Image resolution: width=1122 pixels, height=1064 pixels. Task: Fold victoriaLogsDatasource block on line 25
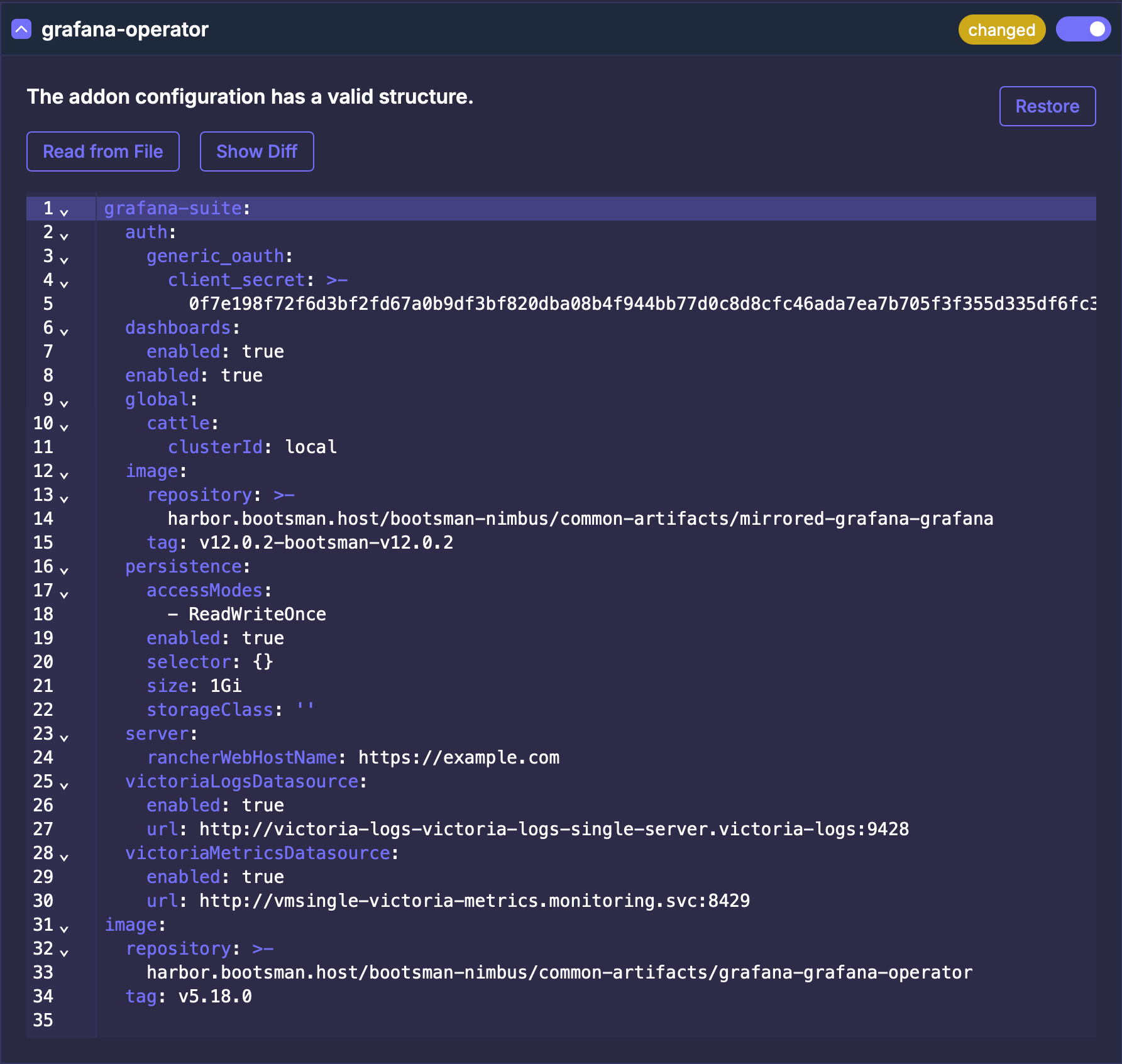pyautogui.click(x=64, y=785)
